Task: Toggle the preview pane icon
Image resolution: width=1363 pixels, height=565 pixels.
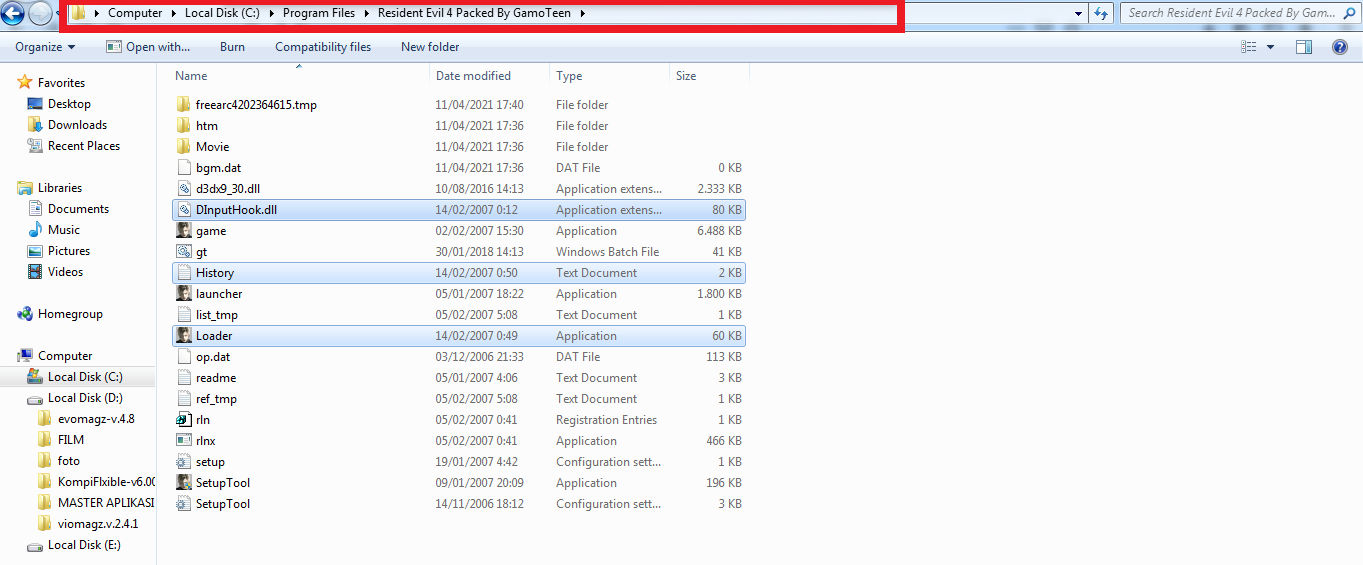Action: pyautogui.click(x=1304, y=47)
